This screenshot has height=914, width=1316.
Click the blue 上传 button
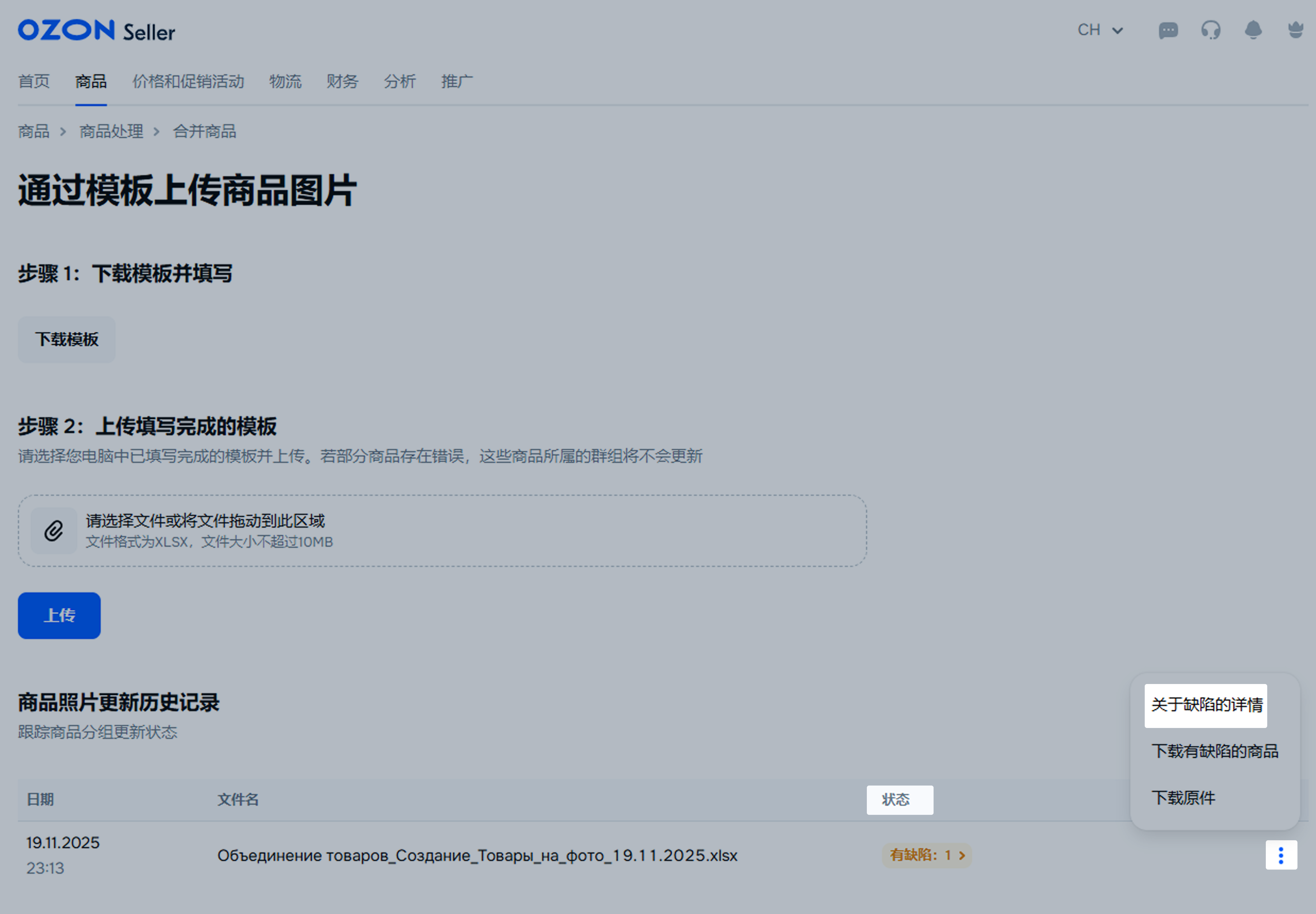[59, 615]
